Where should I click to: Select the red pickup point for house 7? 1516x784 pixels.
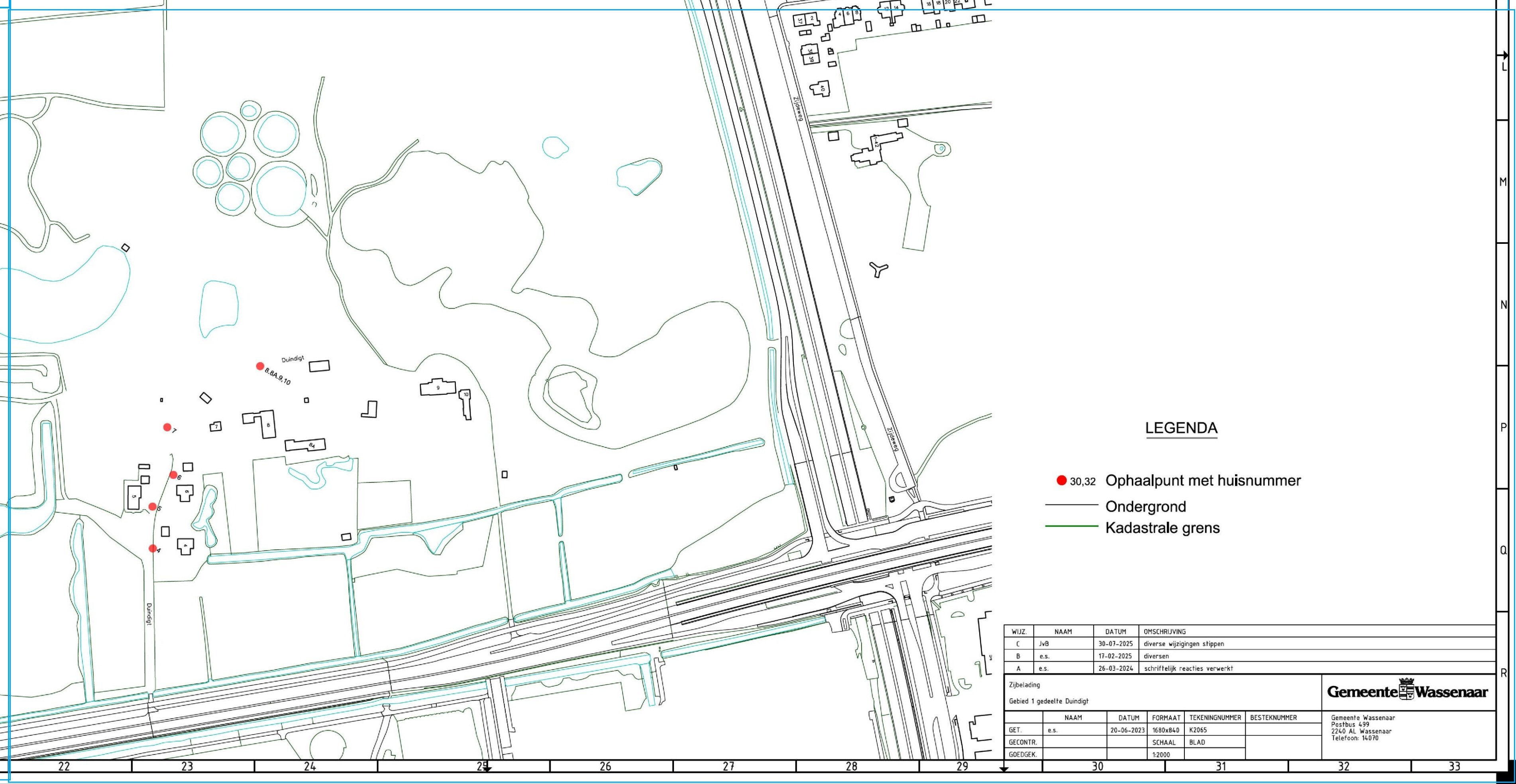tap(167, 427)
